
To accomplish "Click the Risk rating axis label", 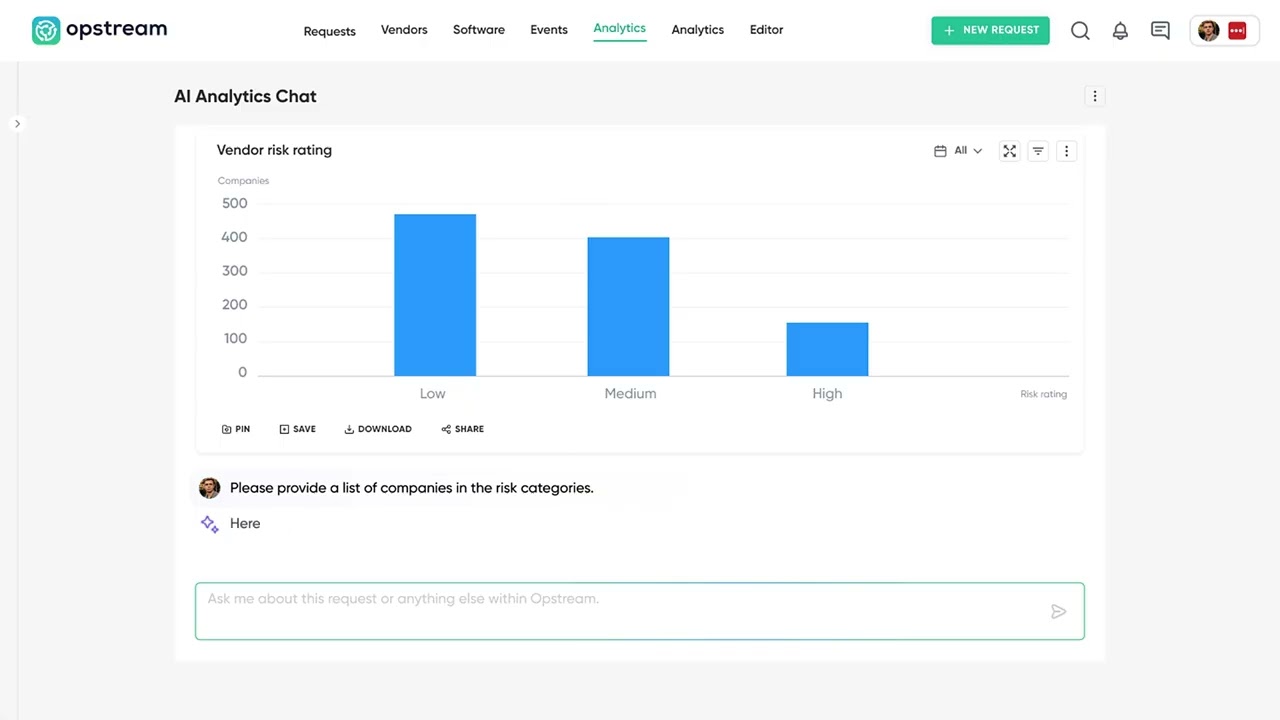I will [x=1043, y=394].
